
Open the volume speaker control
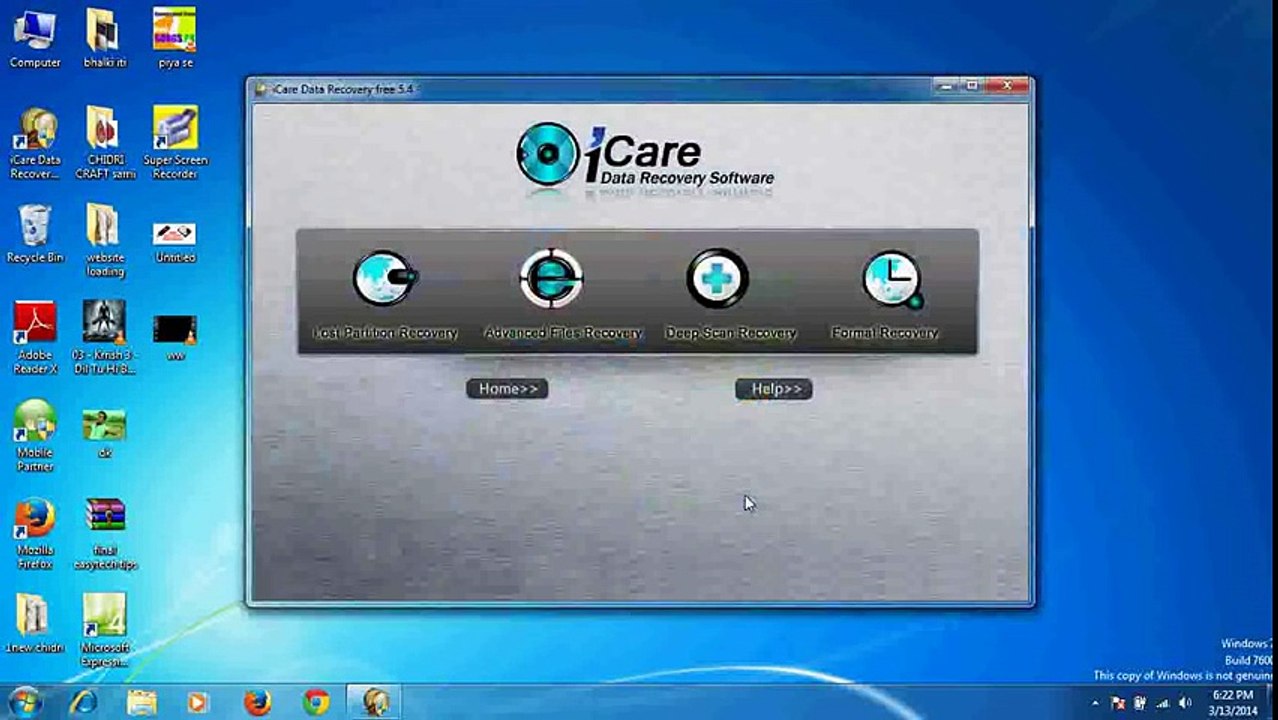(x=1185, y=703)
